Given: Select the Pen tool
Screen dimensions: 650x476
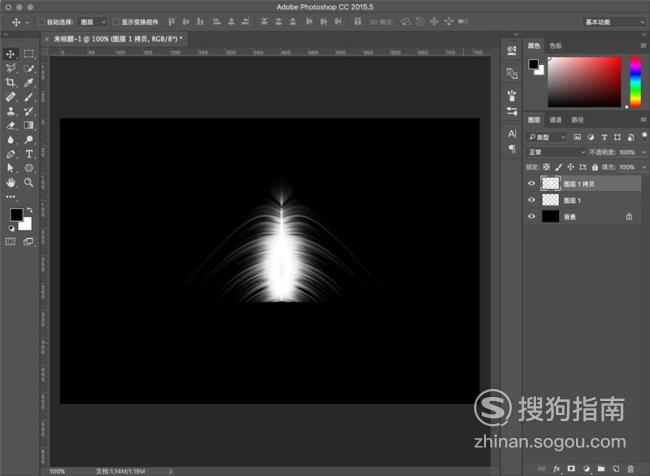Looking at the screenshot, I should coord(10,154).
